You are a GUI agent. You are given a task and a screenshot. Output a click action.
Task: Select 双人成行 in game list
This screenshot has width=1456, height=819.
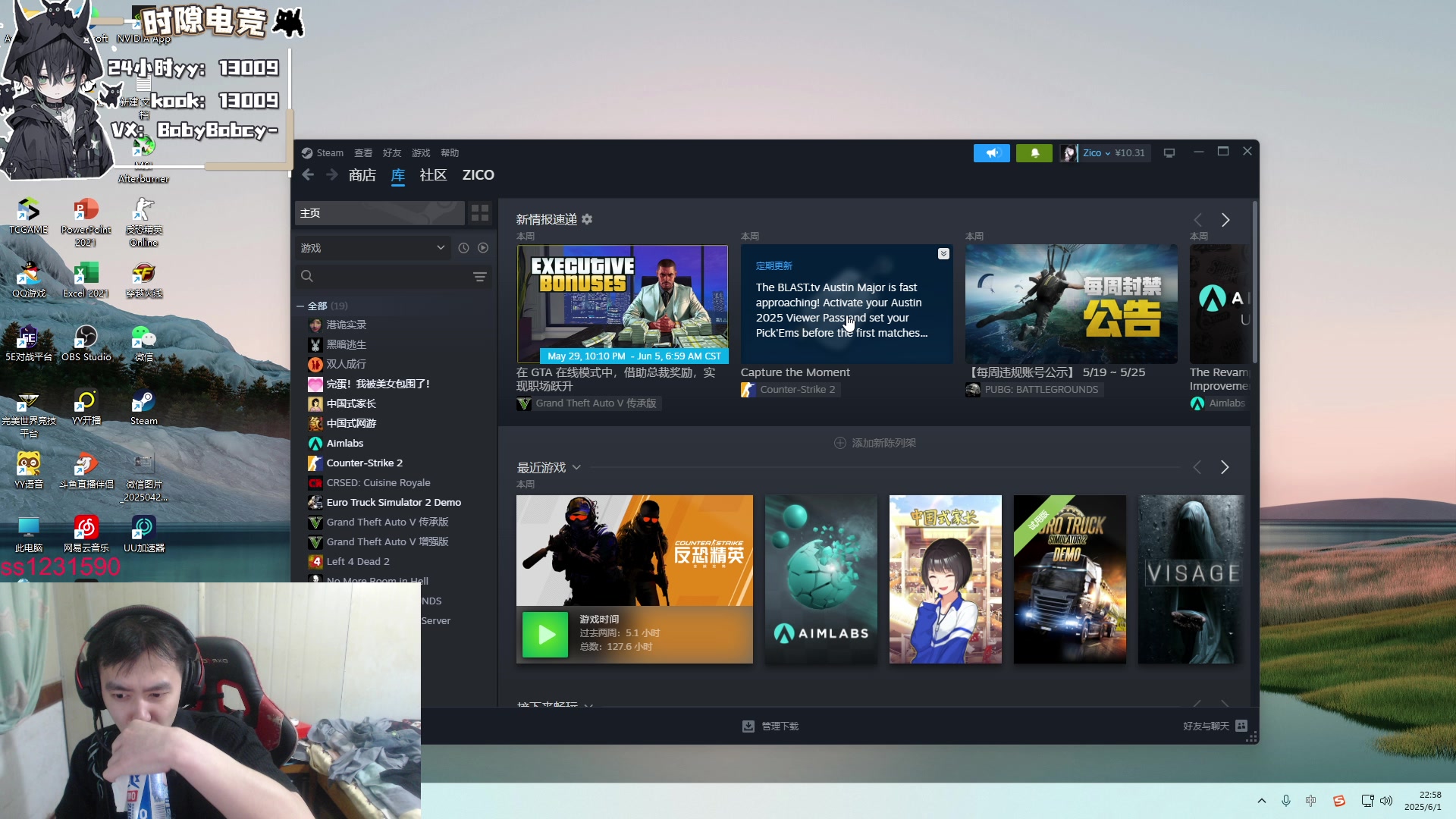pos(346,365)
